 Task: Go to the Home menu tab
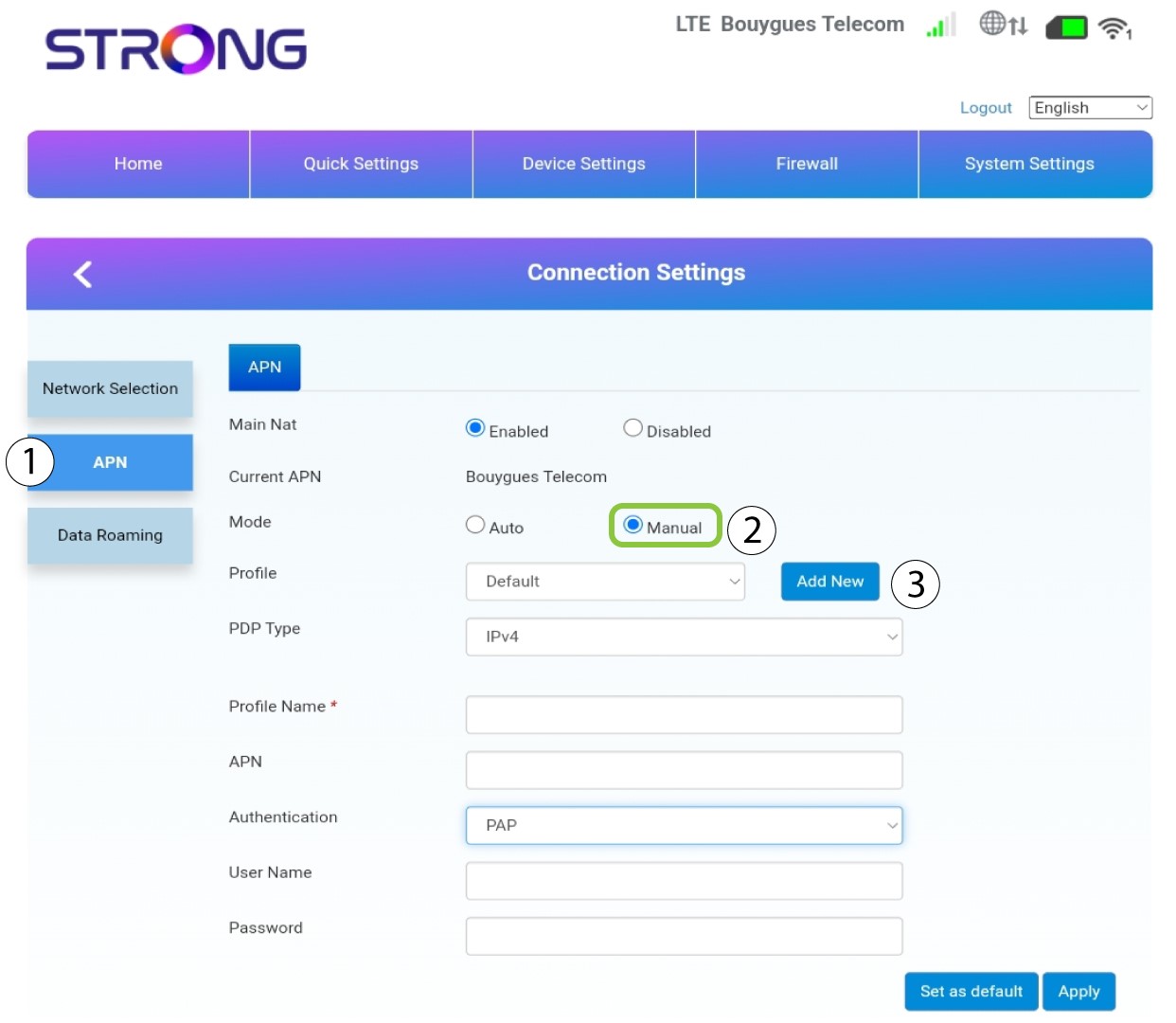[x=138, y=164]
